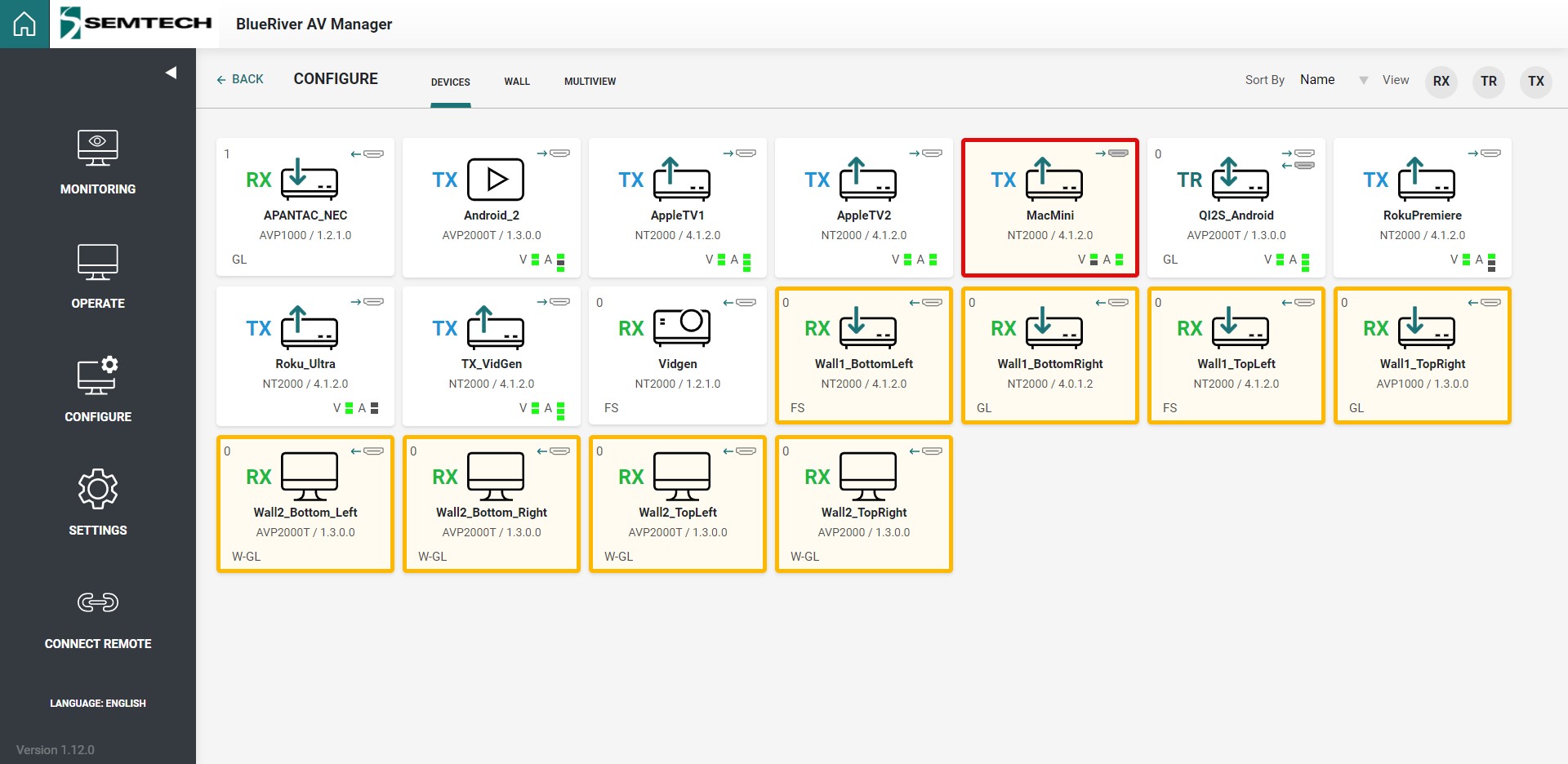
Task: Select the Connect Remote chain icon
Action: click(x=98, y=602)
